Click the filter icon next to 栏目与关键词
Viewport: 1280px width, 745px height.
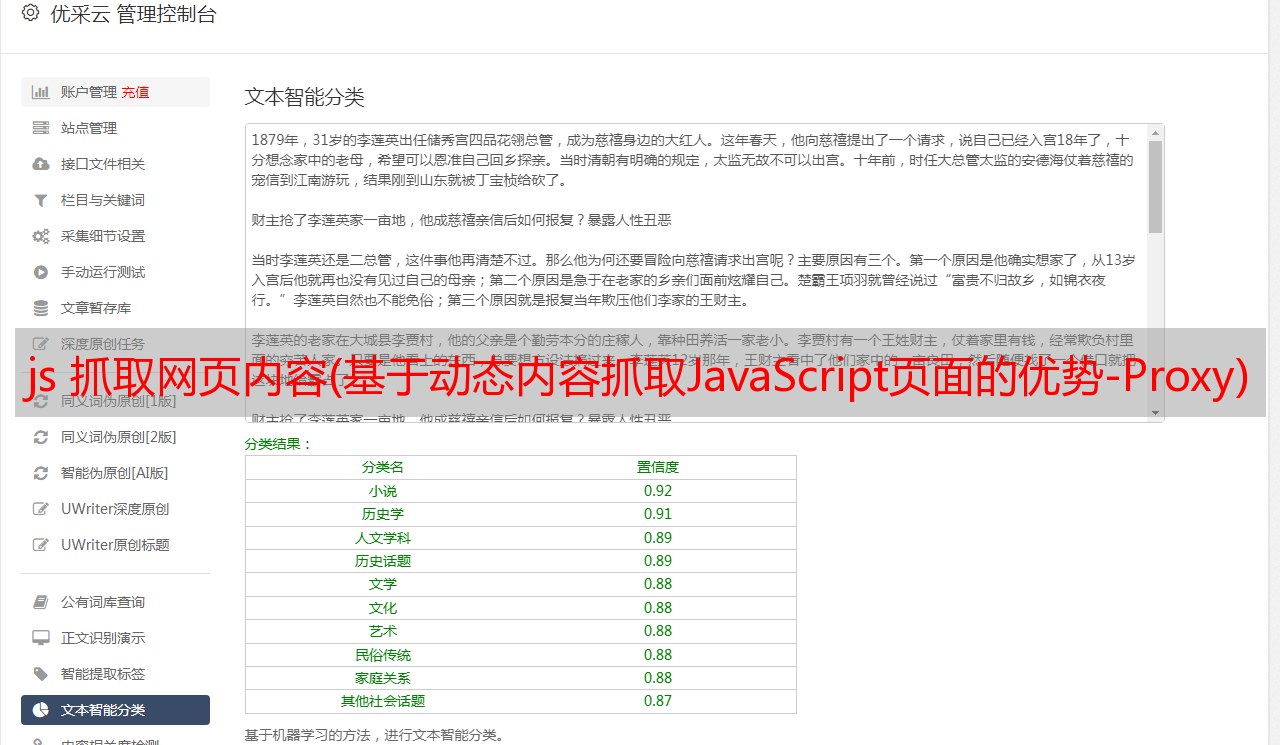click(x=41, y=200)
